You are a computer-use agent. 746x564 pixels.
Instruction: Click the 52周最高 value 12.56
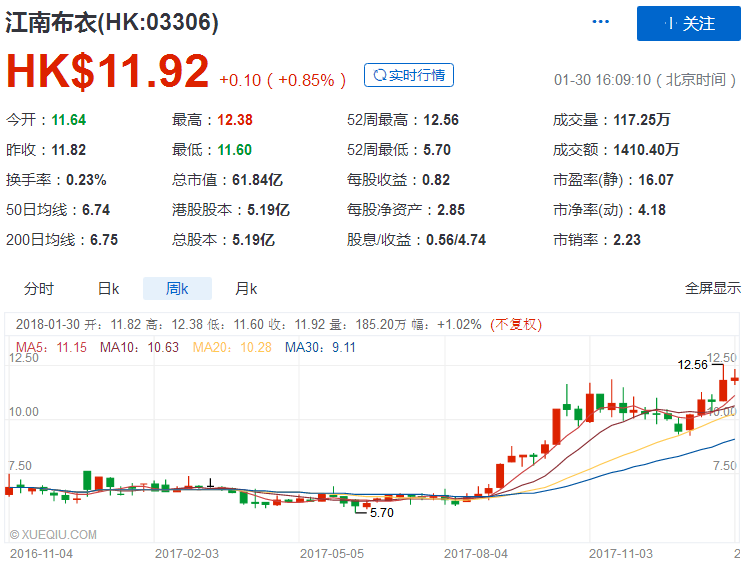pos(441,120)
